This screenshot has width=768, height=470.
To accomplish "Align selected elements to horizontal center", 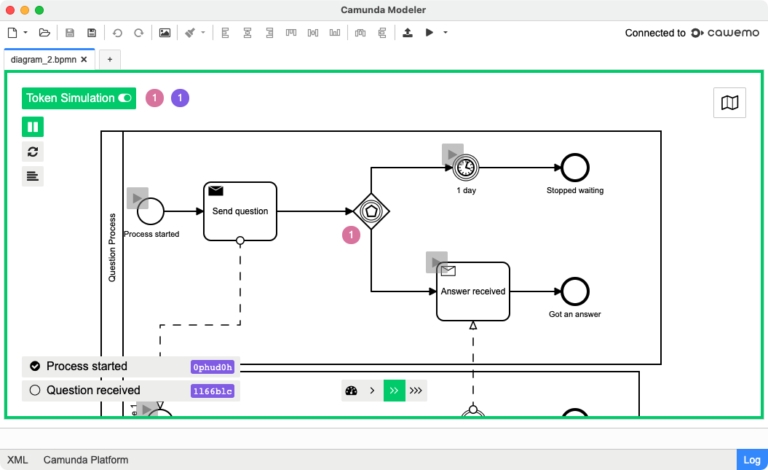I will coord(247,33).
